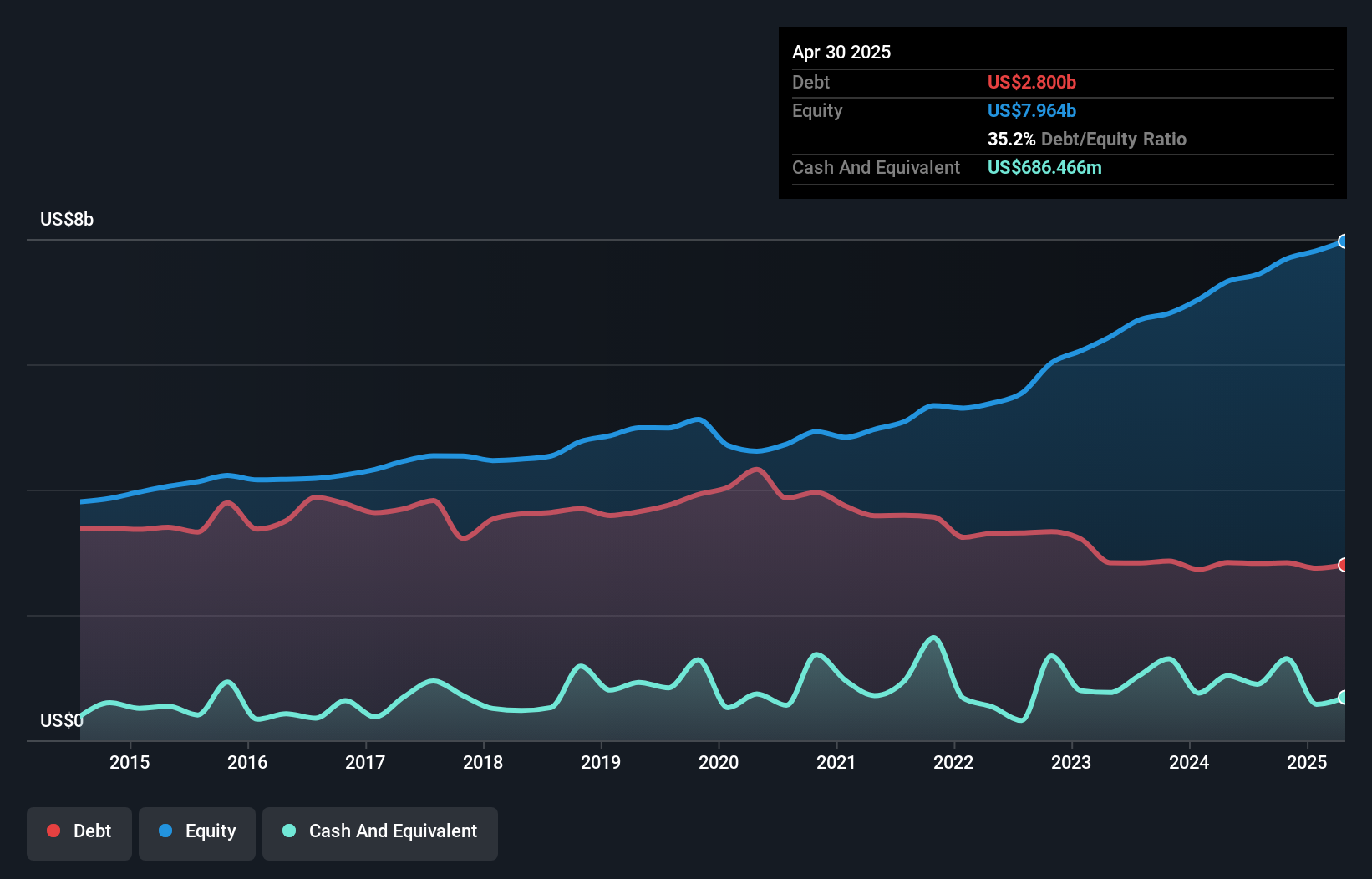Click the US$686.466m cash value
The width and height of the screenshot is (1372, 879).
tap(1044, 167)
